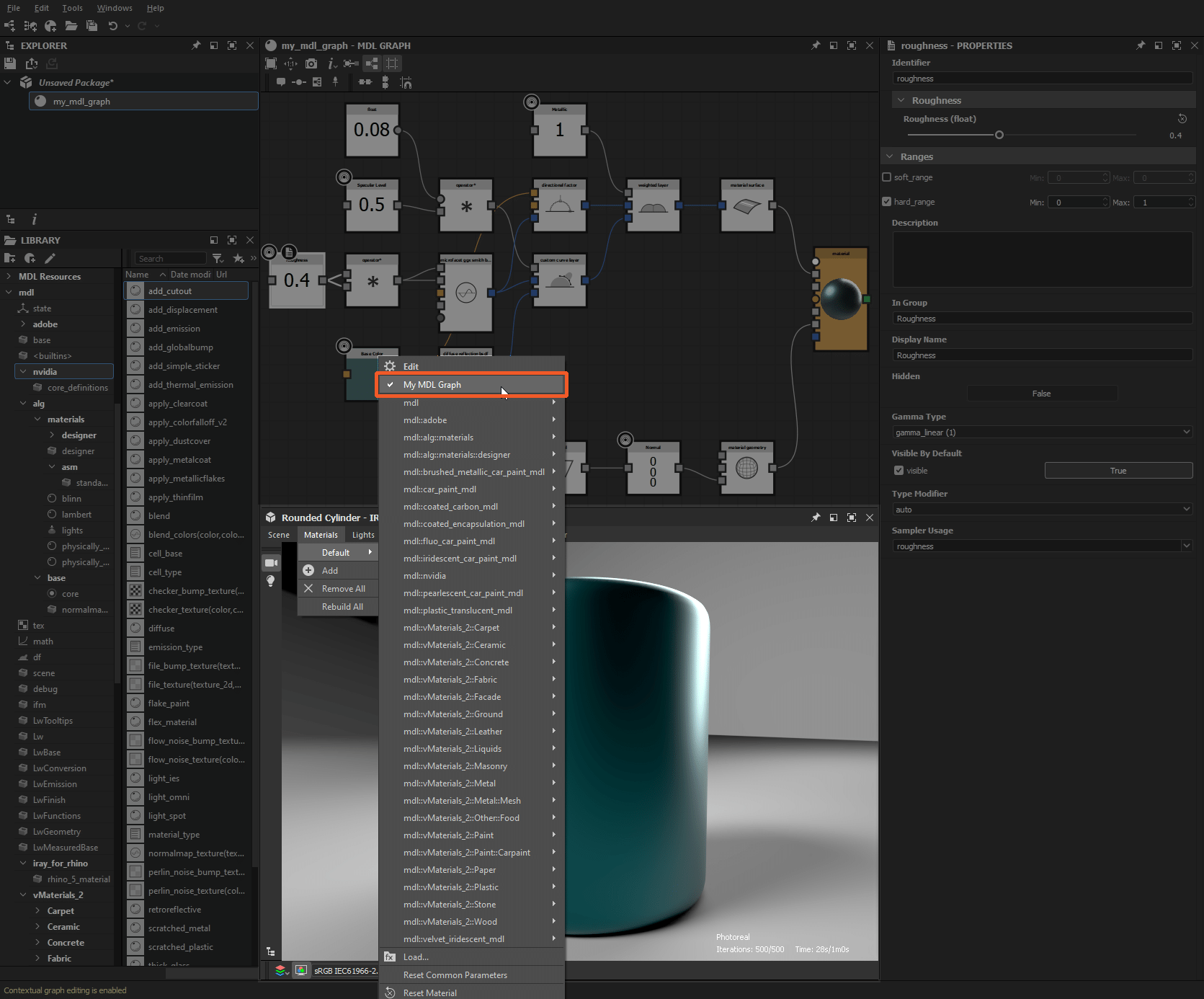Click the new folder icon in Library
This screenshot has width=1204, height=999.
[x=10, y=258]
